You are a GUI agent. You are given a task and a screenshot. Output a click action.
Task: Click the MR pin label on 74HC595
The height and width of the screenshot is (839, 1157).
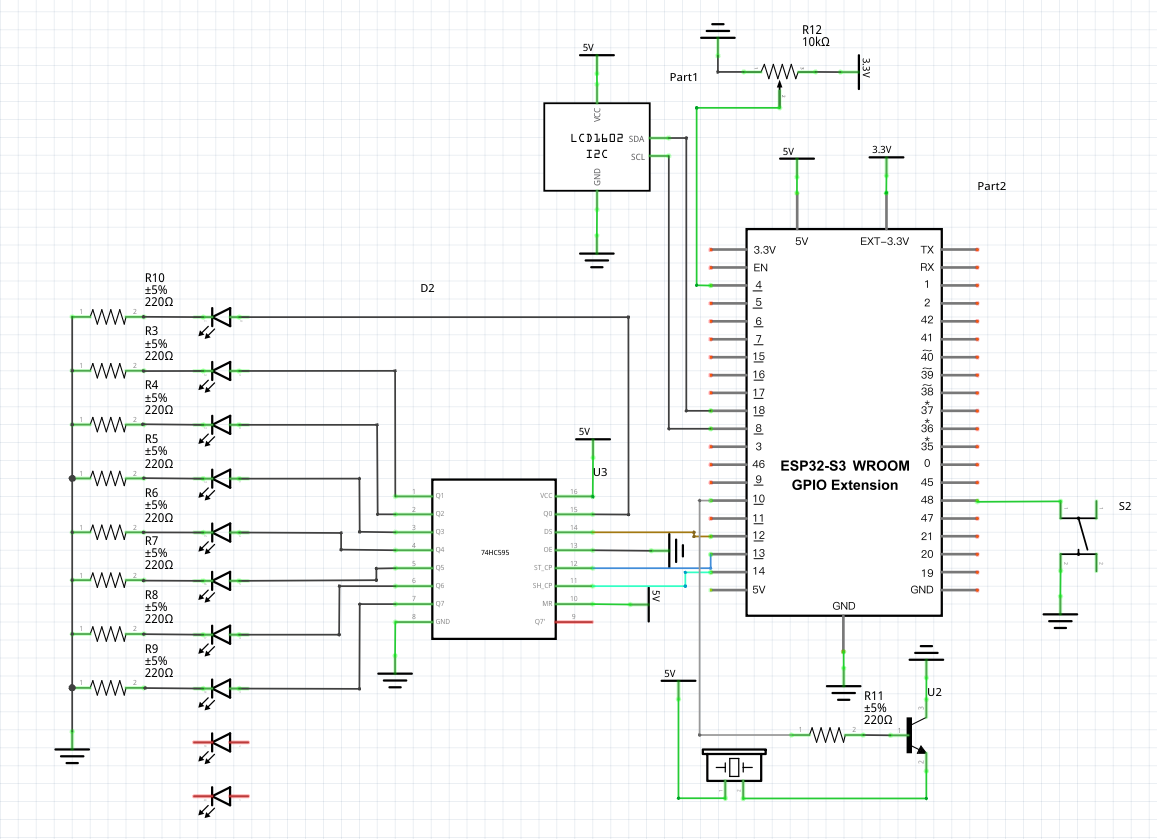tap(547, 604)
